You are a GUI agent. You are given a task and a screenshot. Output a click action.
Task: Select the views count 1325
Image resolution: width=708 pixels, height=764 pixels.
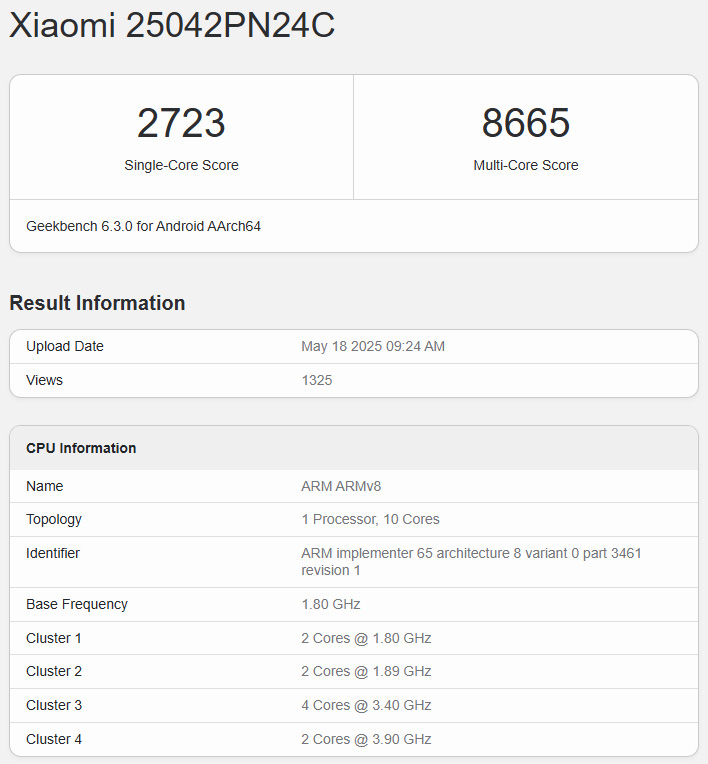pos(317,380)
